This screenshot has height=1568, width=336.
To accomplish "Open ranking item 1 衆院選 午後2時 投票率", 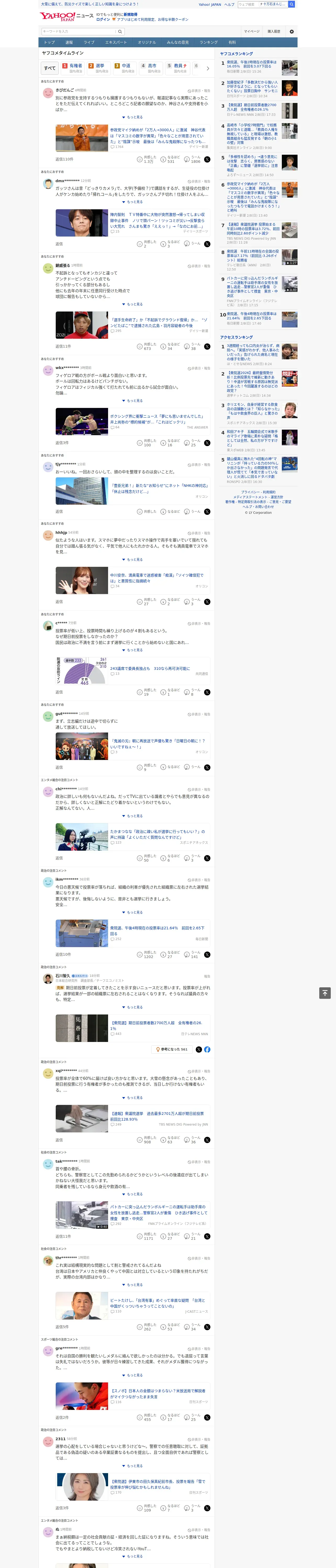I will pyautogui.click(x=252, y=65).
